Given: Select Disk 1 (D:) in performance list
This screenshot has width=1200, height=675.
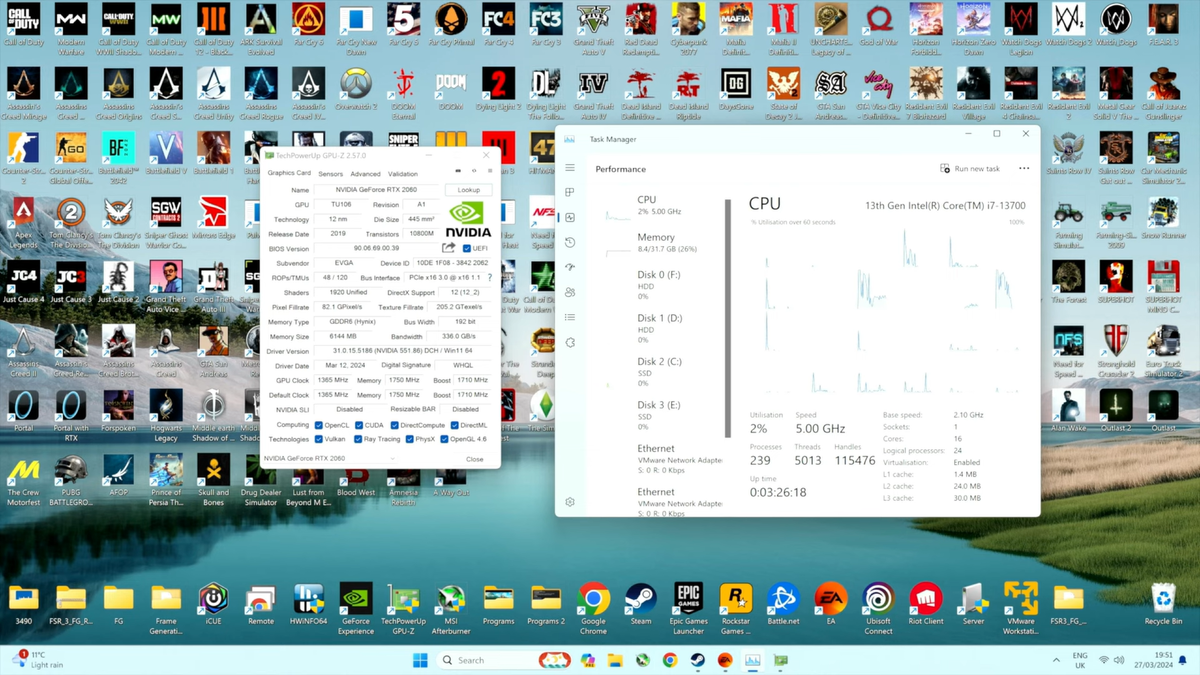Looking at the screenshot, I should [662, 329].
